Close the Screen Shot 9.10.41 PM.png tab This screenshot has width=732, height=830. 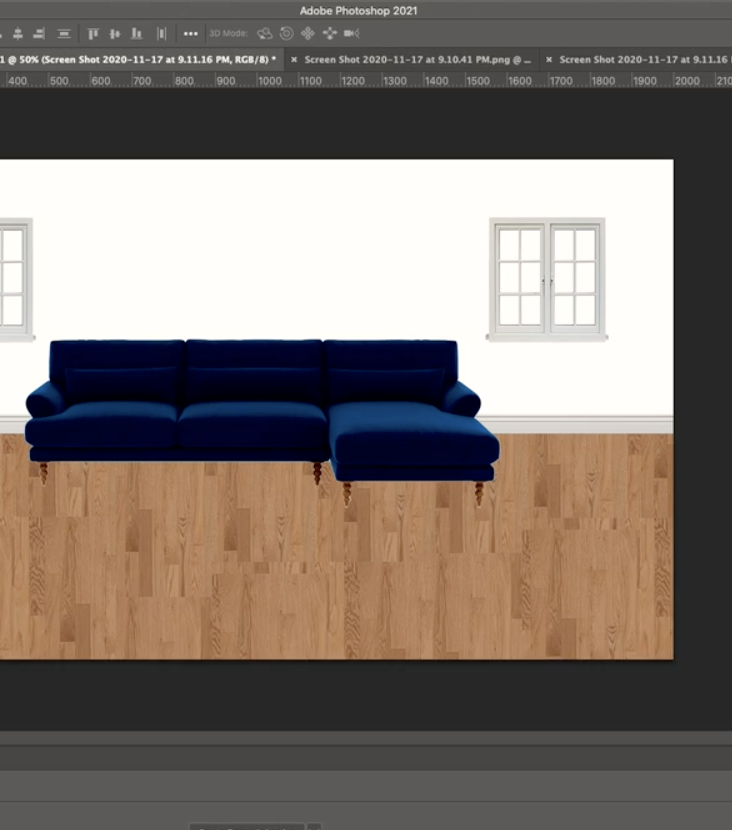click(x=294, y=60)
